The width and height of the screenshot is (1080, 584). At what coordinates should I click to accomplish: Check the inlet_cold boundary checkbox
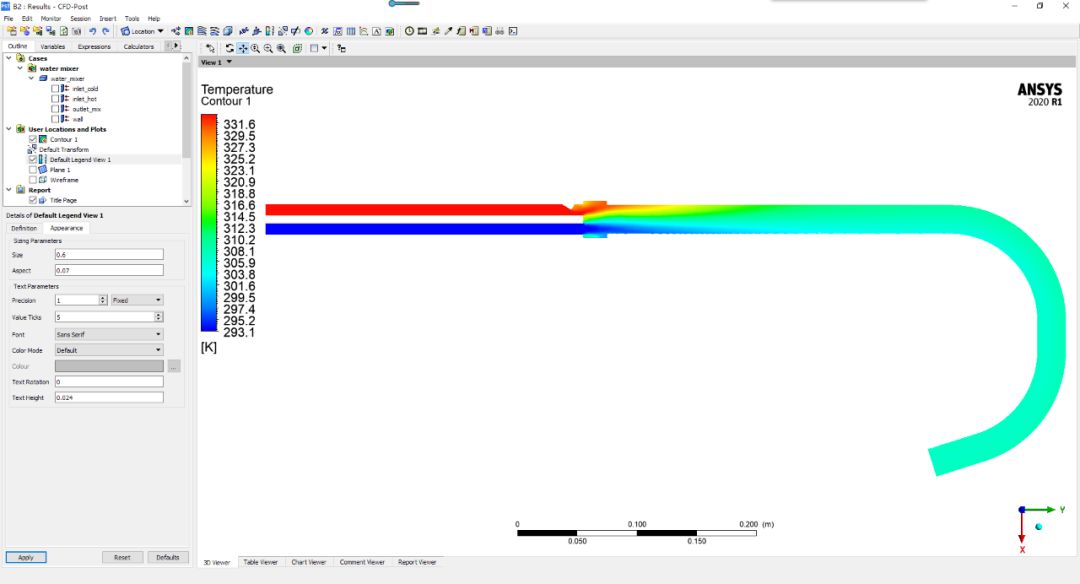tap(55, 89)
